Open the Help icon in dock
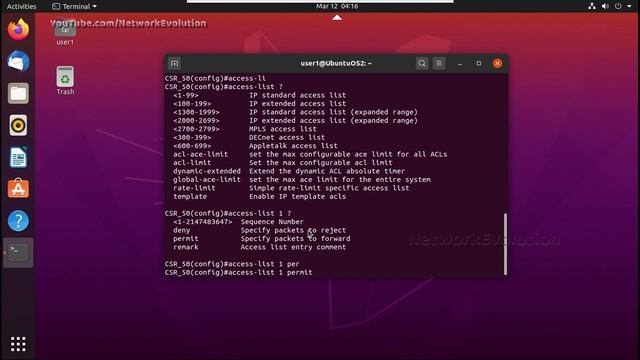Viewport: 640px width, 360px height. point(18,220)
